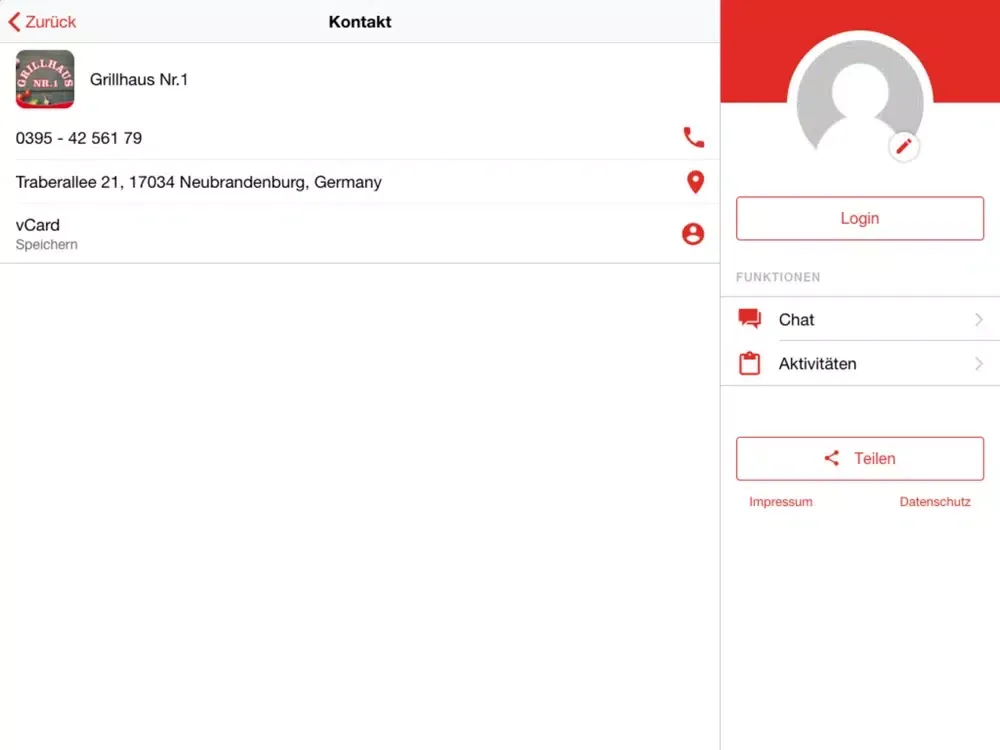Viewport: 1000px width, 750px height.
Task: Open the Aktivitäten function entry
Action: (x=860, y=364)
